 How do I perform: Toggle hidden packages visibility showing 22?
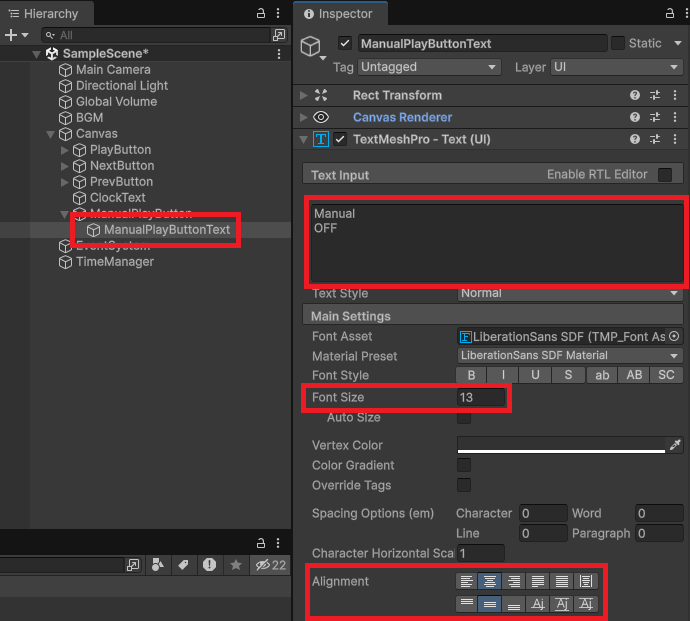[272, 565]
